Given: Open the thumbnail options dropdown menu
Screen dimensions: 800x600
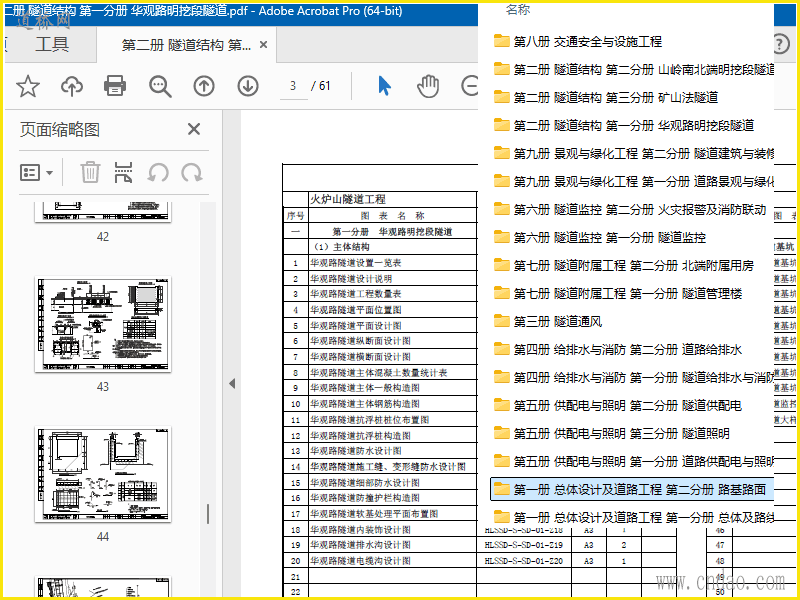Looking at the screenshot, I should click(x=37, y=172).
